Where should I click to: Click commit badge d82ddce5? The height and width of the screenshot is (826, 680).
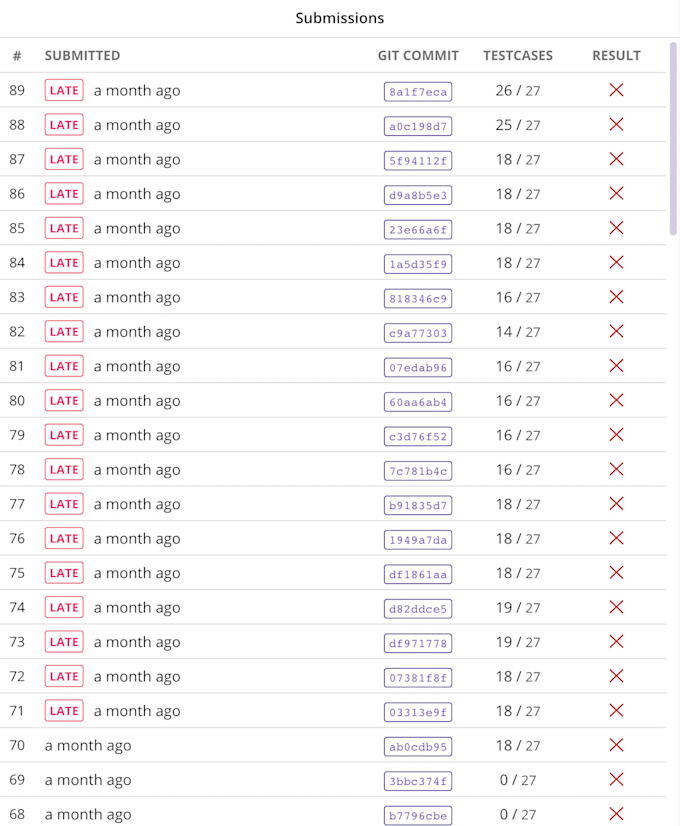(418, 608)
